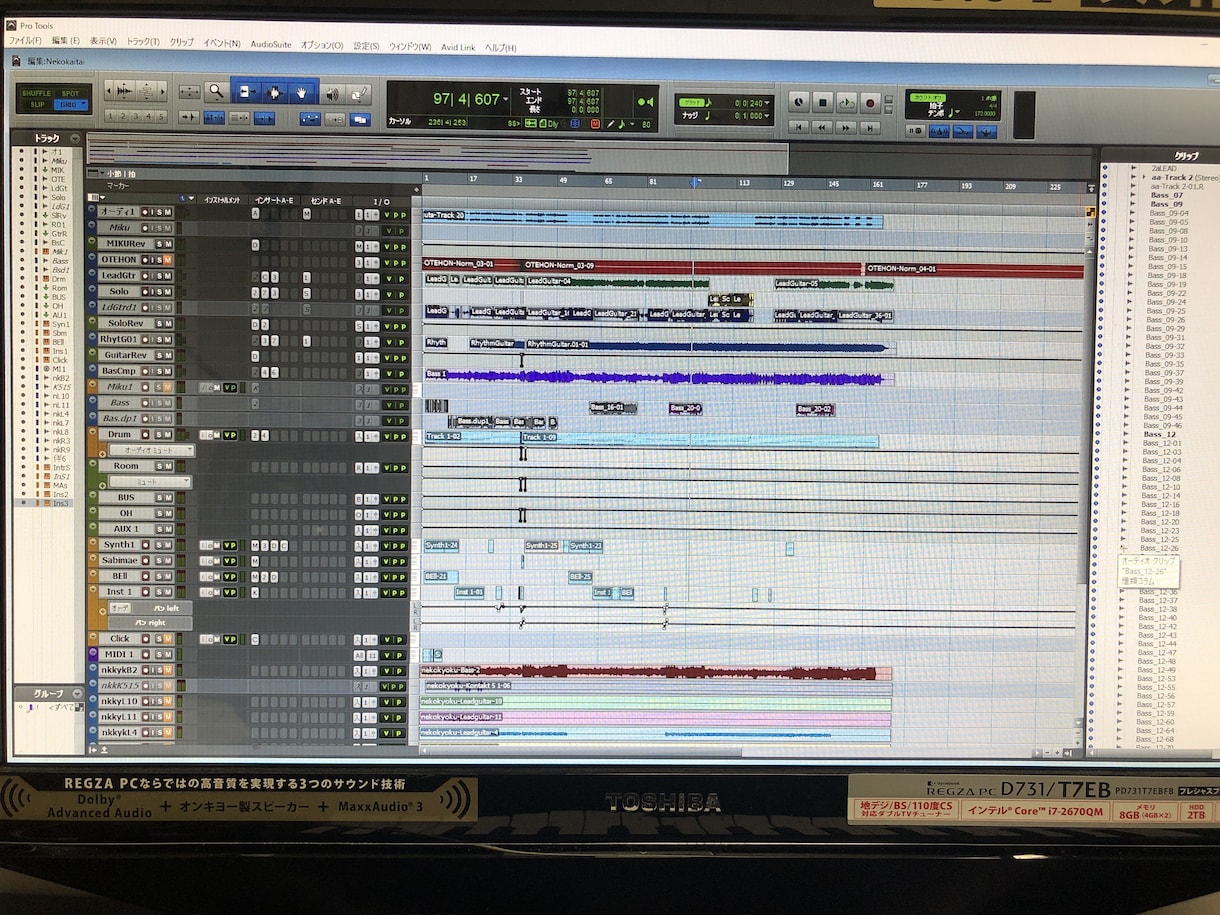Click the loop Play transport button
This screenshot has width=1220, height=915.
[847, 102]
